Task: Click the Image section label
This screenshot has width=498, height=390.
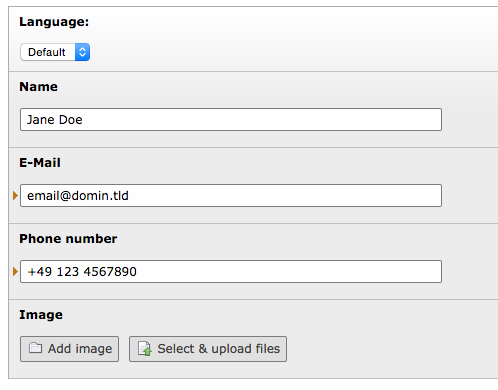Action: pyautogui.click(x=41, y=315)
